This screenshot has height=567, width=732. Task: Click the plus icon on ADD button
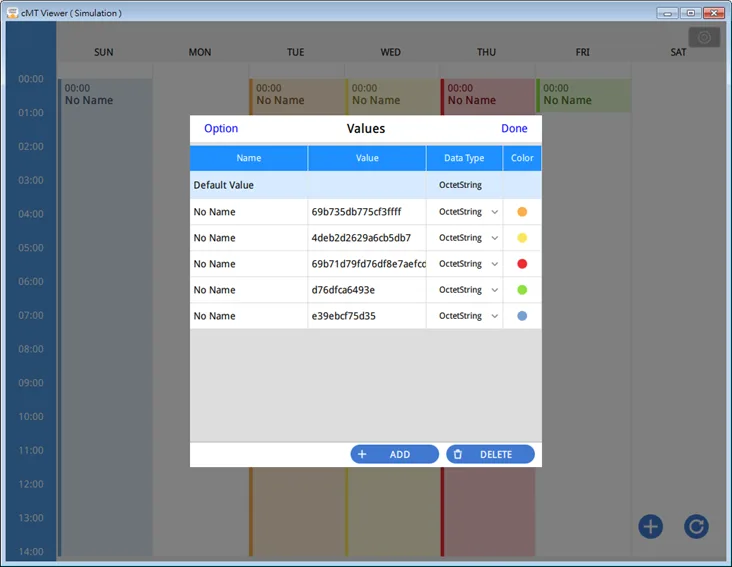[x=362, y=454]
